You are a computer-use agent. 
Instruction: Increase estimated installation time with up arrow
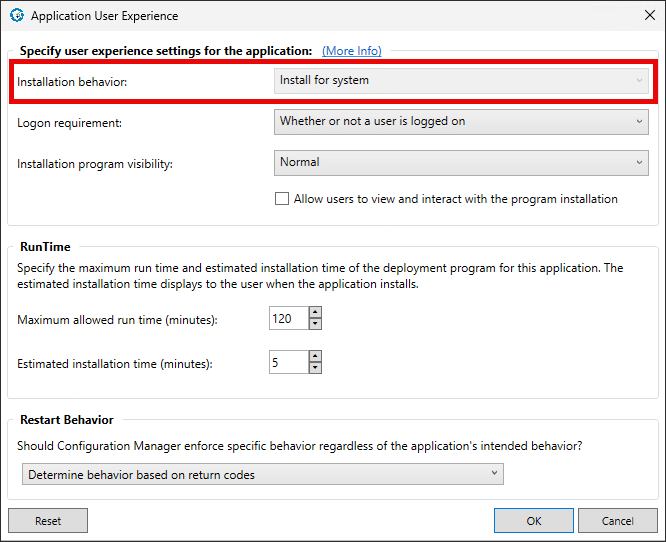point(315,356)
